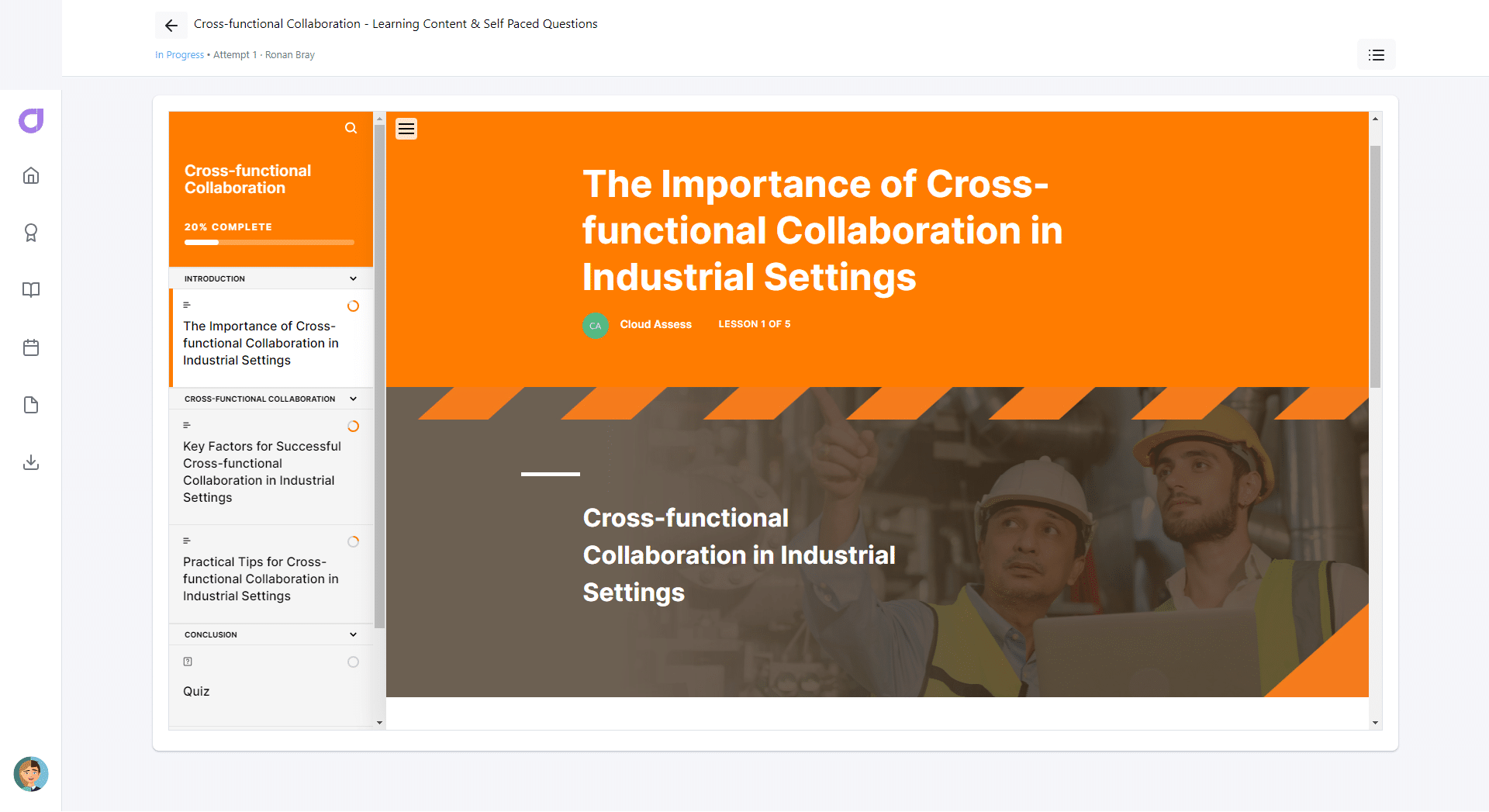
Task: Collapse the Cross-Functional Collaboration section chevron
Action: (354, 399)
